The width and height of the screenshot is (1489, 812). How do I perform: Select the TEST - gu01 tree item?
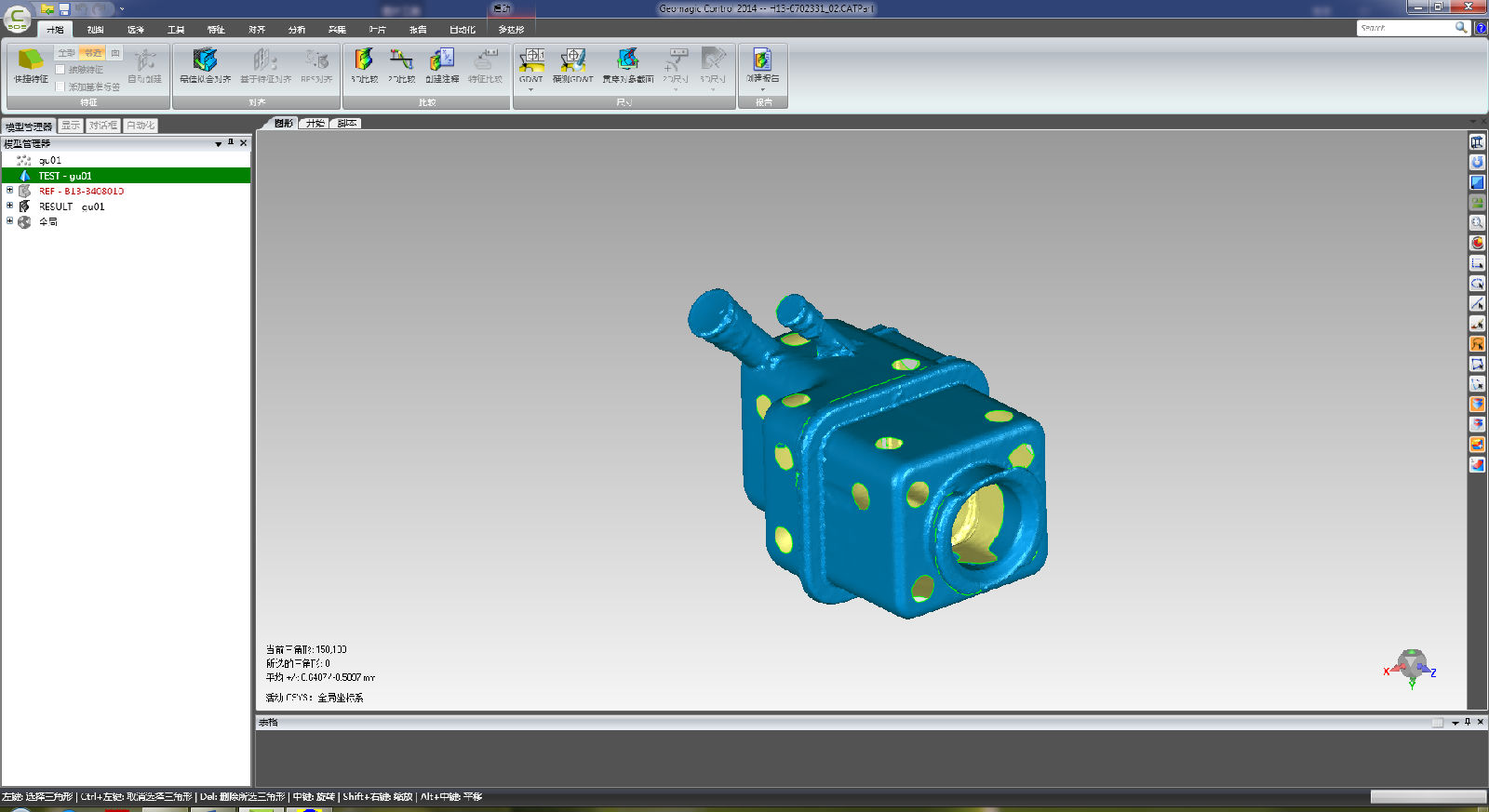65,176
